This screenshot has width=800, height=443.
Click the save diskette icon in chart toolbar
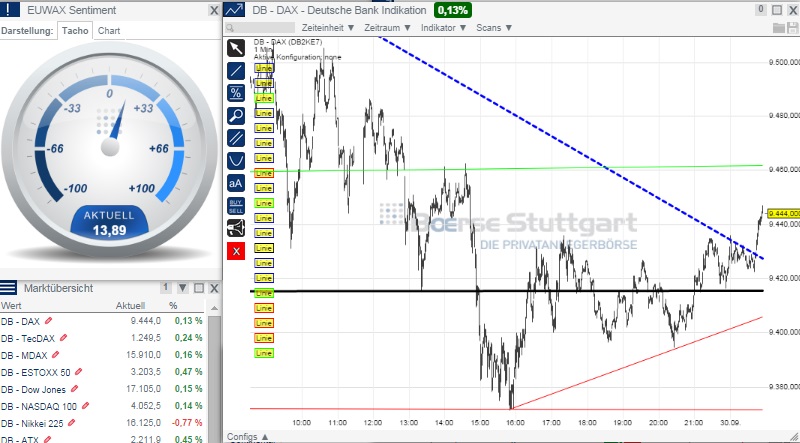[793, 28]
